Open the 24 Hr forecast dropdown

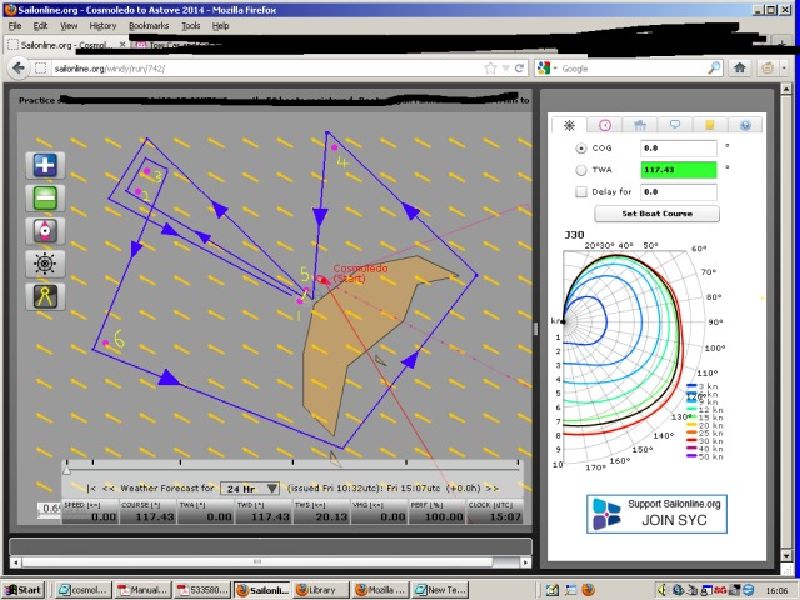(250, 488)
